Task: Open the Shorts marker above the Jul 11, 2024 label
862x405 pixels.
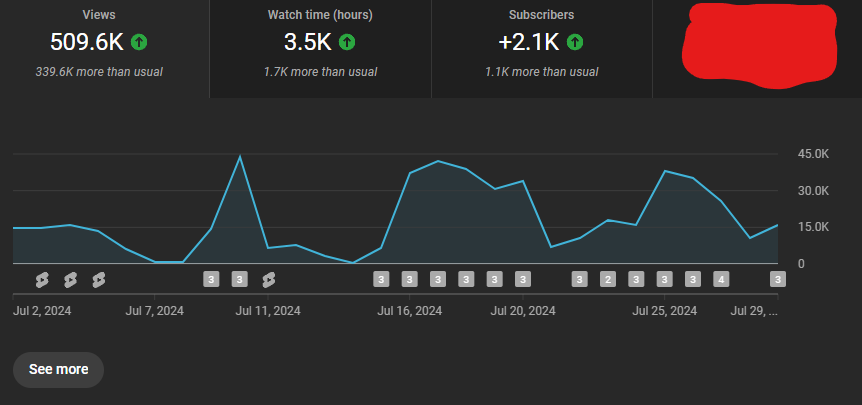Action: tap(268, 280)
